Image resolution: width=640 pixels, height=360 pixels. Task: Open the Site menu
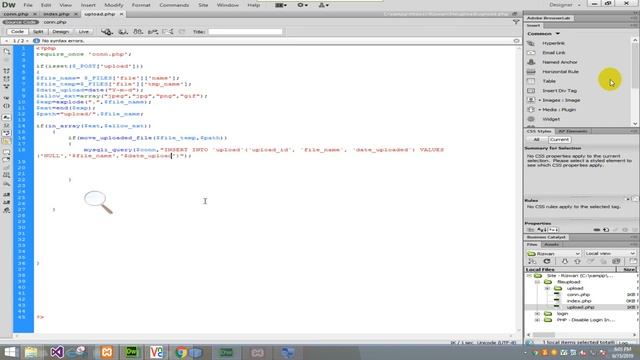203,5
